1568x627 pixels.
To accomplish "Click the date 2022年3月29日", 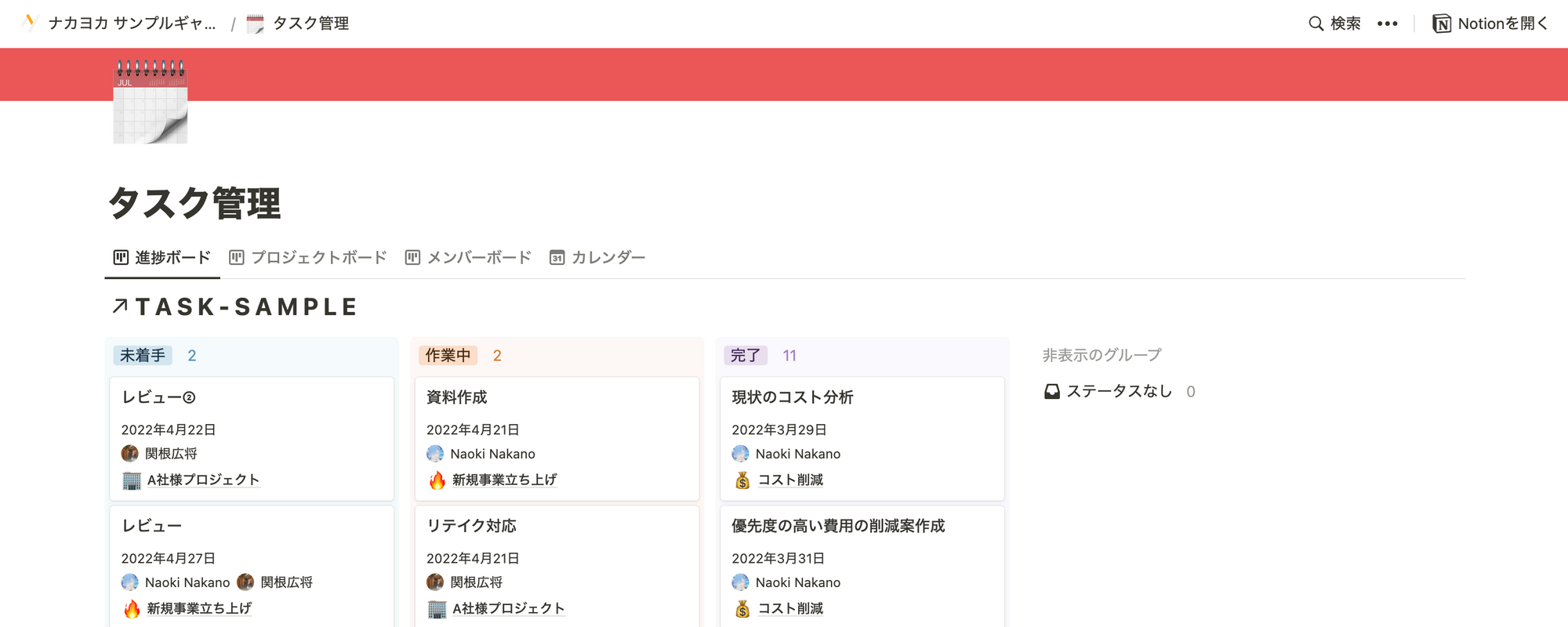I will (779, 429).
